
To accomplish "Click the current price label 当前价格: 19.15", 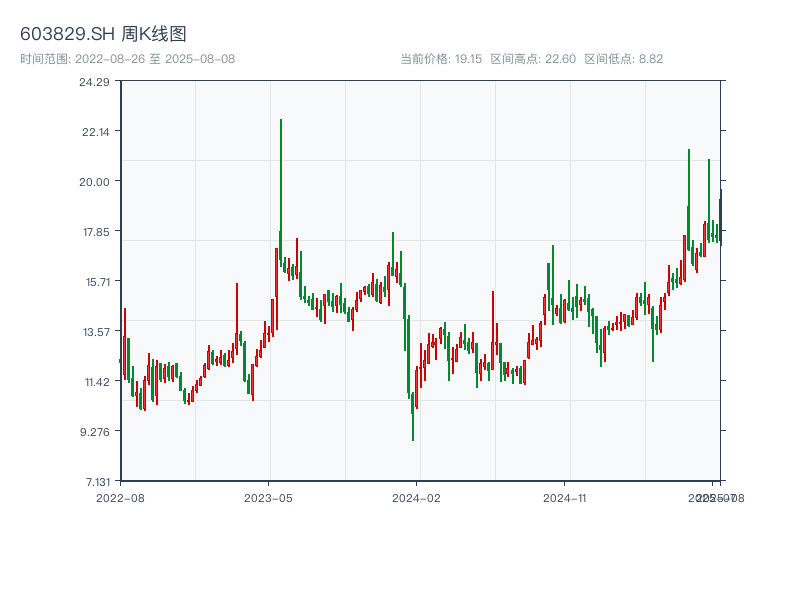I will tap(441, 59).
